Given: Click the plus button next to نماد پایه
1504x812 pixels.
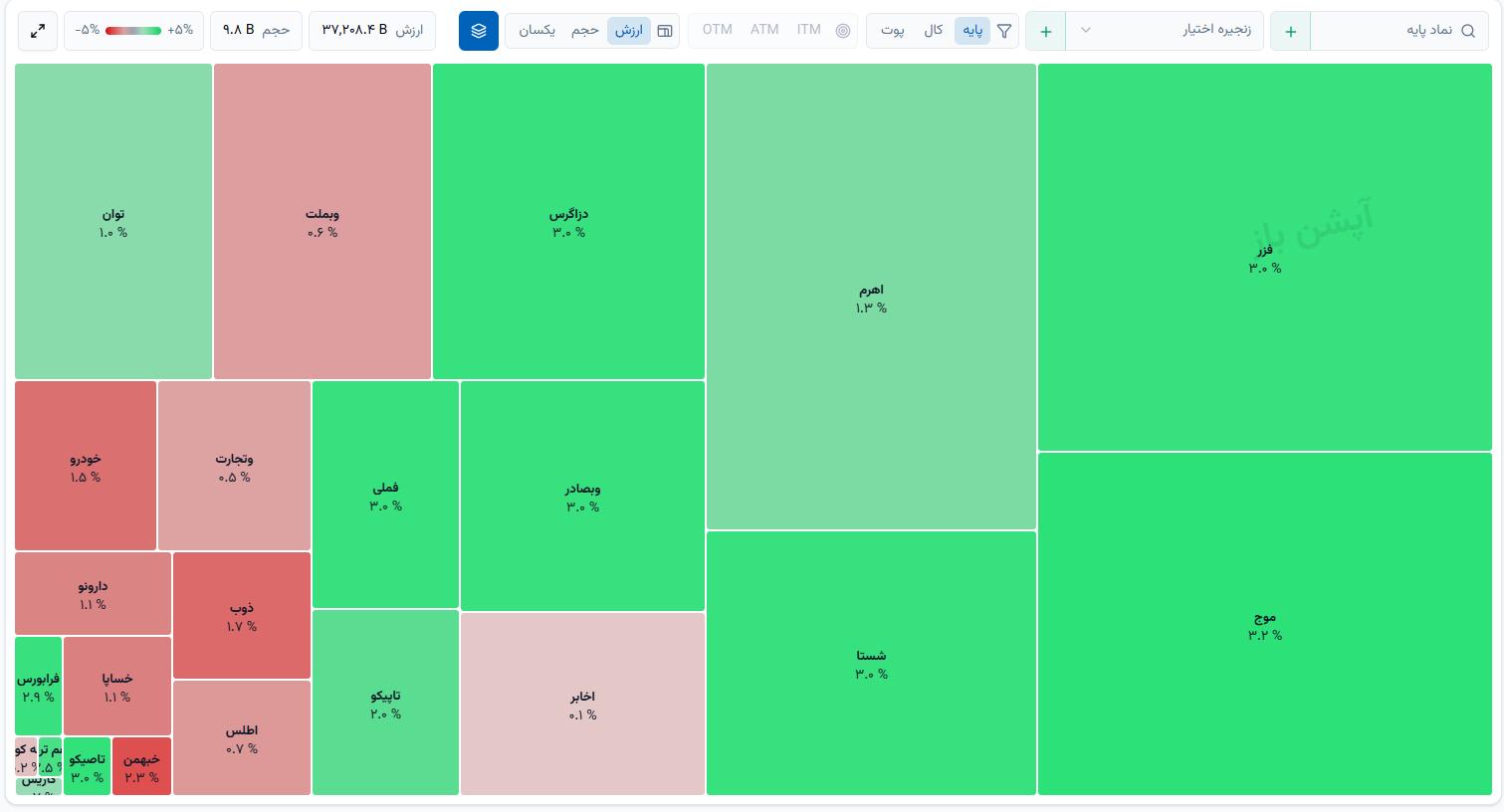Looking at the screenshot, I should [x=1291, y=32].
